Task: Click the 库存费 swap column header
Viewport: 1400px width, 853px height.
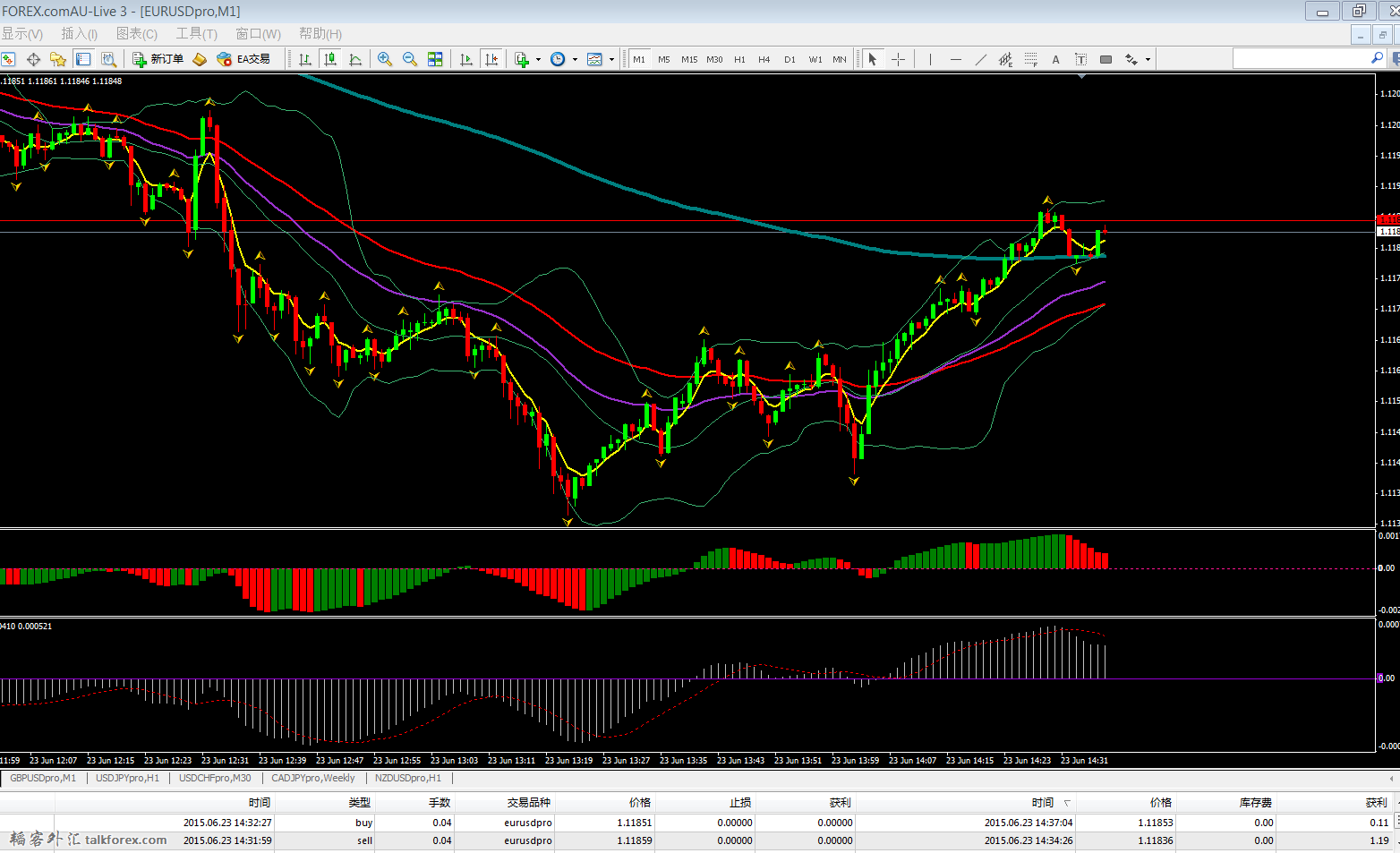Action: tap(1255, 803)
